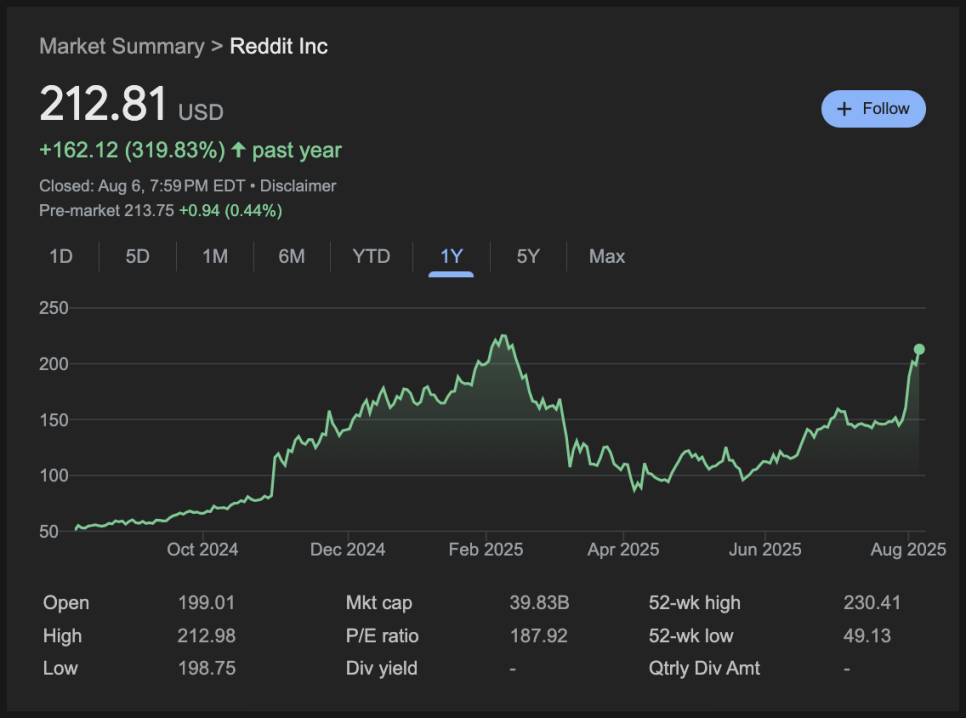
Task: Click the Open value 199.01
Action: coord(206,603)
